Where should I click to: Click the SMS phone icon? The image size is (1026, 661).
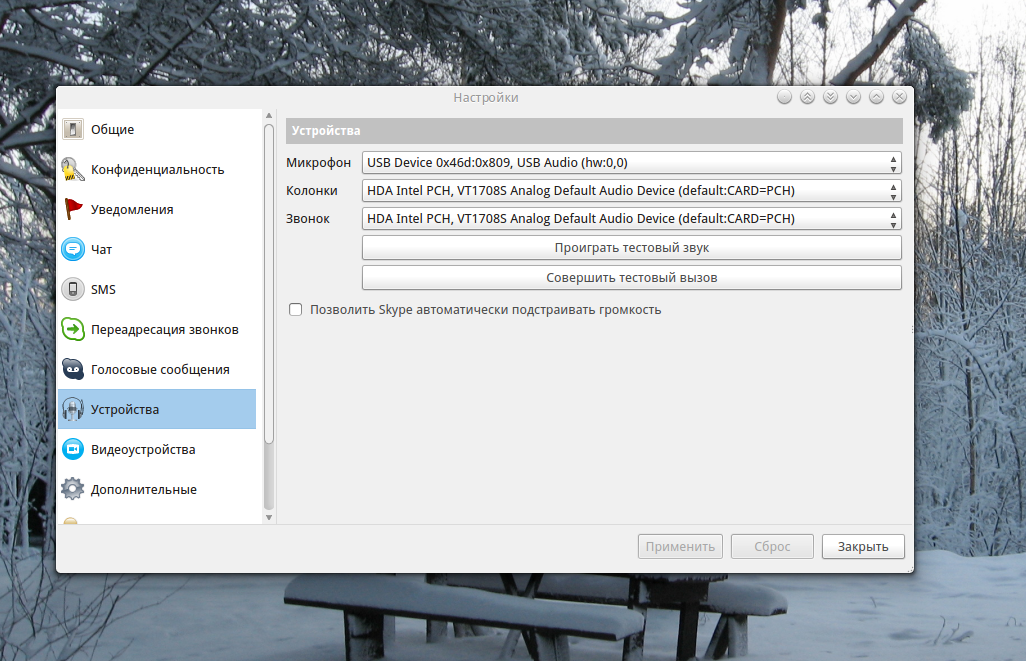[x=73, y=289]
